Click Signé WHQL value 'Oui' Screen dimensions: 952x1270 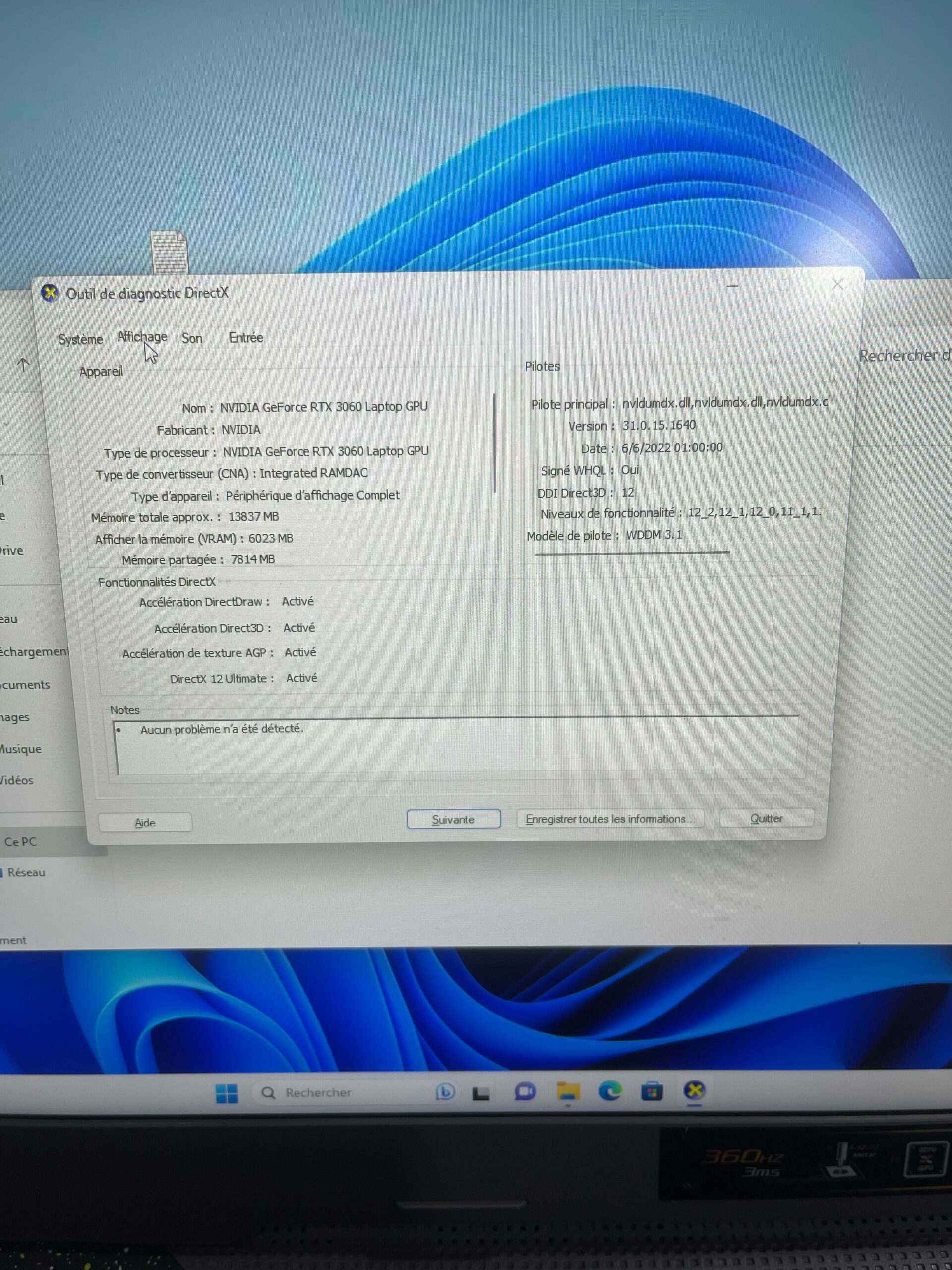pos(630,470)
